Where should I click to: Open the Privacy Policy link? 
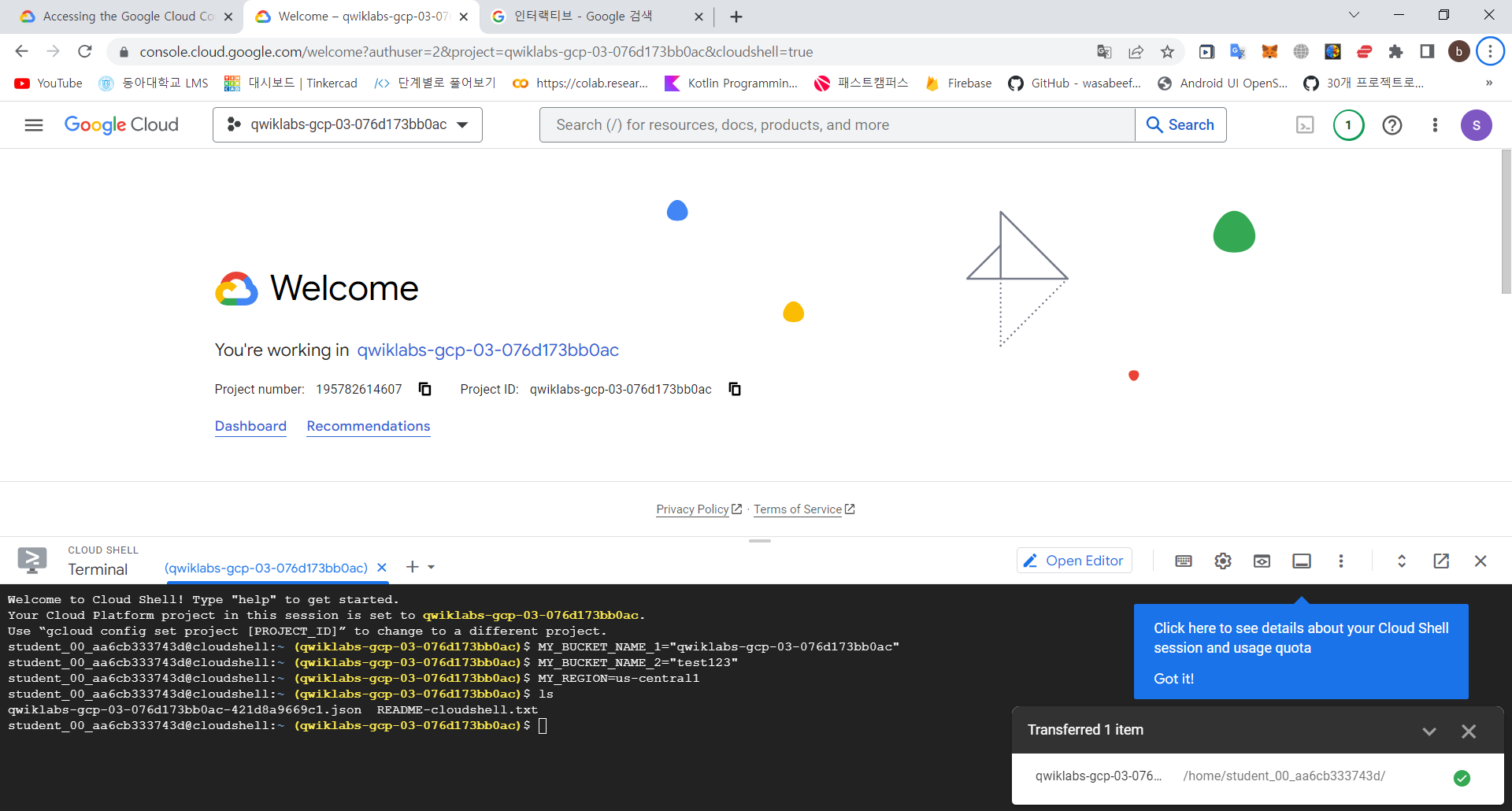point(699,509)
